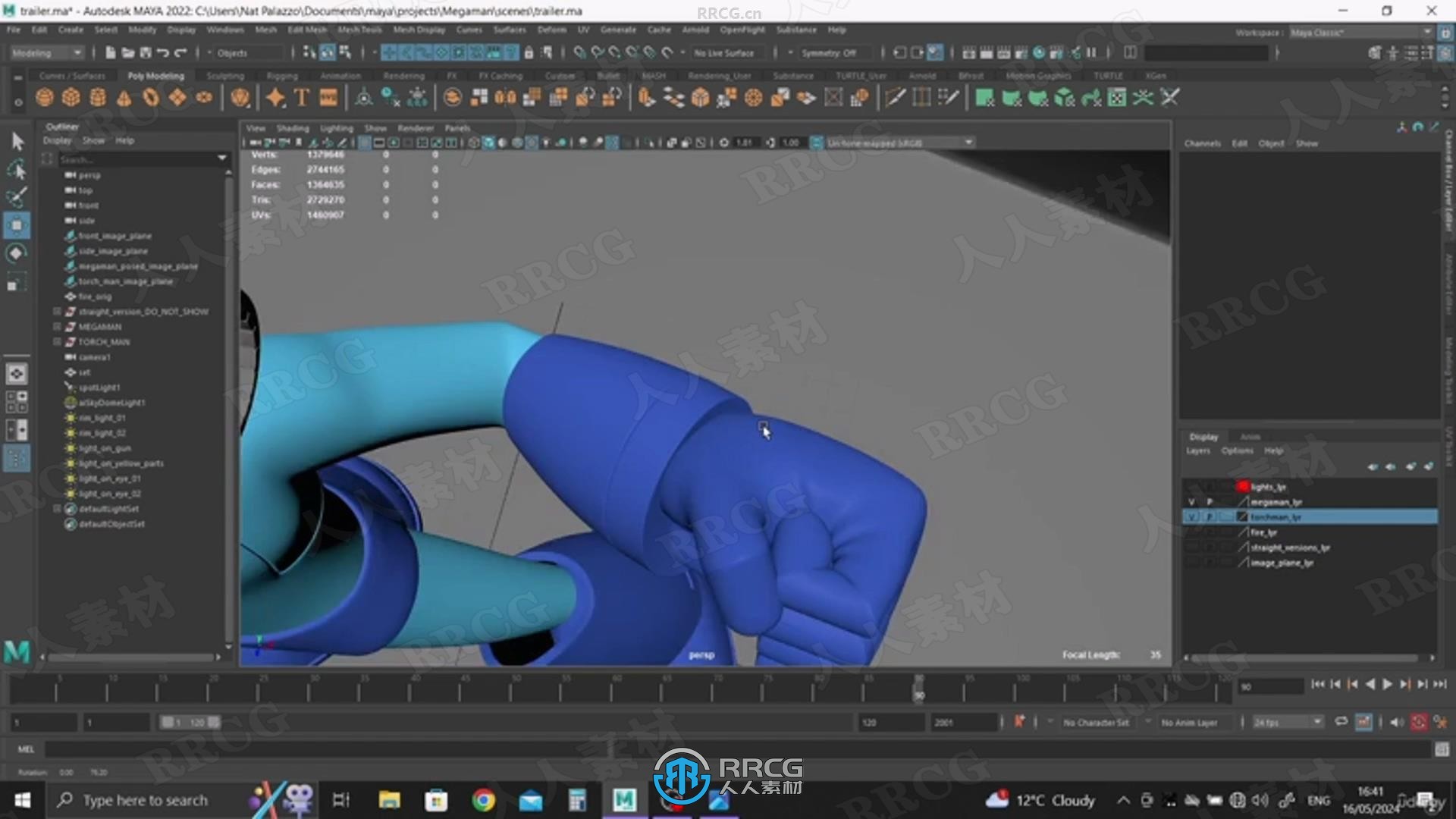Click the Multi-Cut tool shelf icon

(895, 98)
